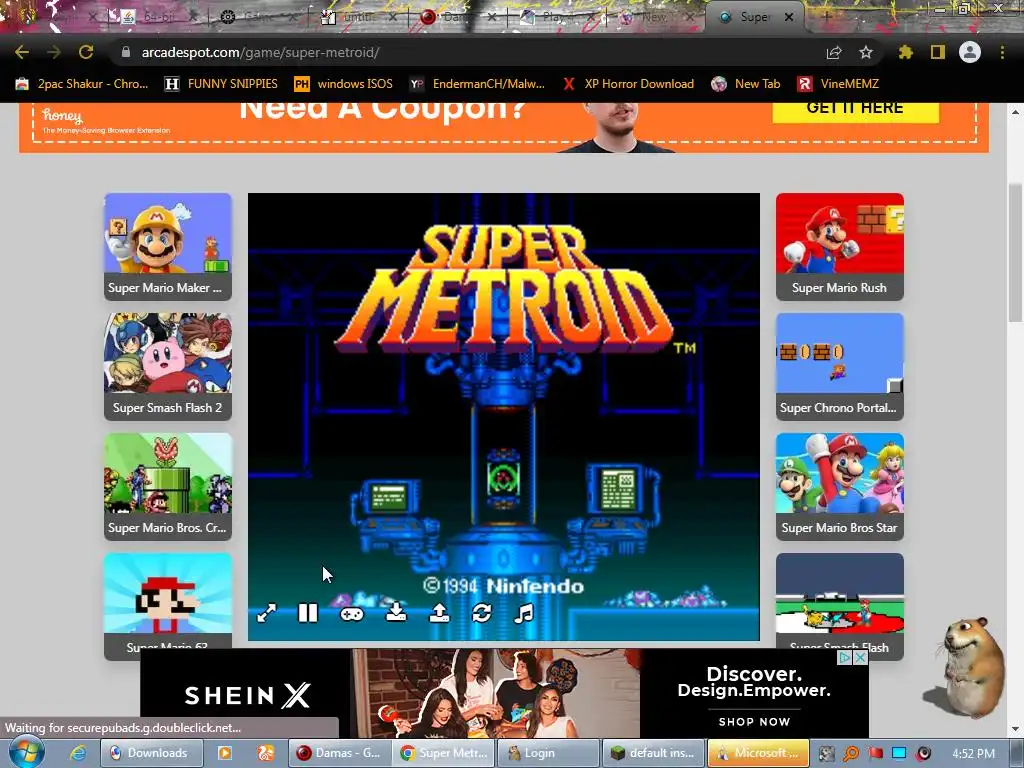Open the browser side panel icon
The width and height of the screenshot is (1024, 768).
938,52
